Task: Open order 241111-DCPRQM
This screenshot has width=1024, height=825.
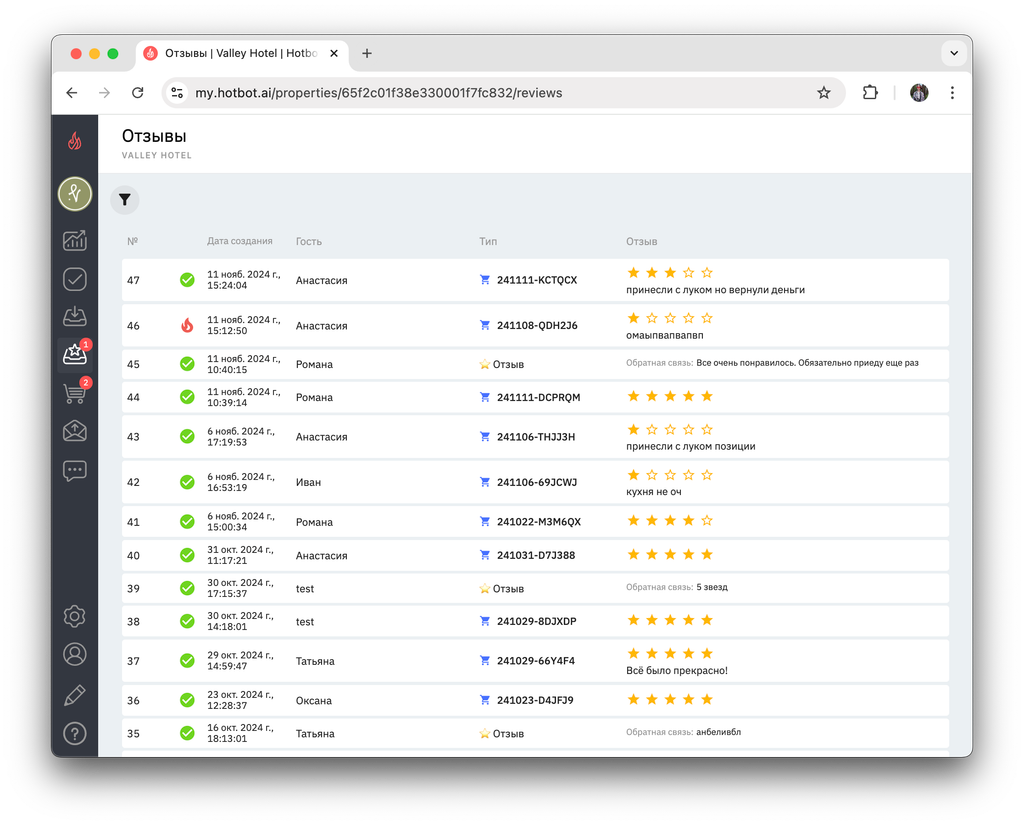Action: [538, 397]
